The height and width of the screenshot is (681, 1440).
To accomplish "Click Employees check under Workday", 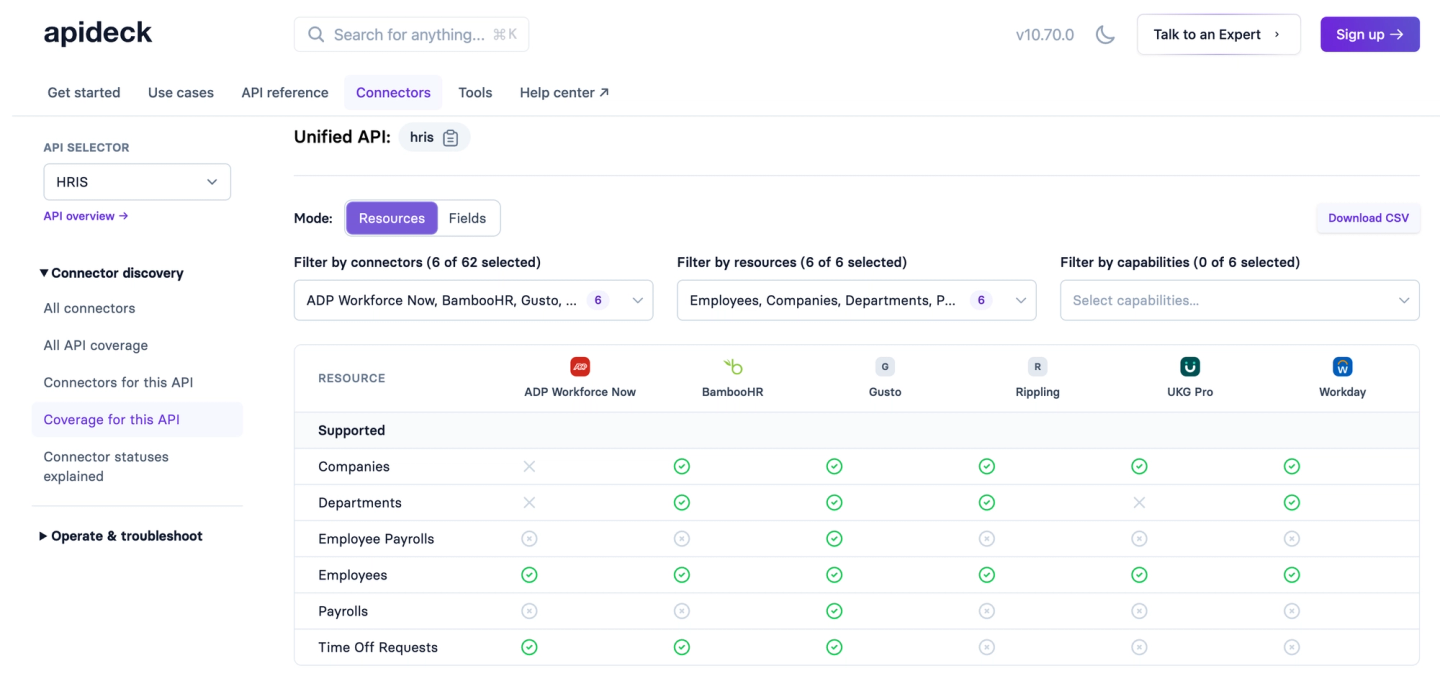I will point(1292,575).
